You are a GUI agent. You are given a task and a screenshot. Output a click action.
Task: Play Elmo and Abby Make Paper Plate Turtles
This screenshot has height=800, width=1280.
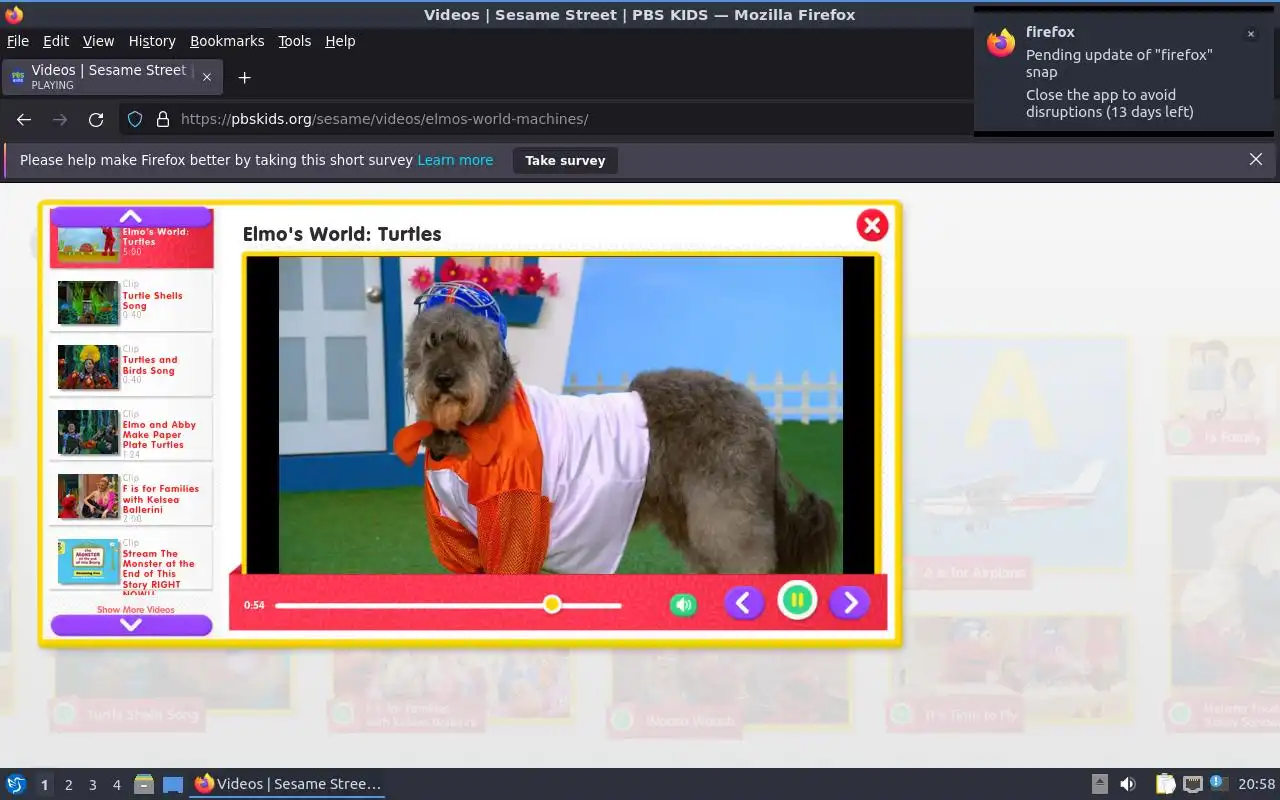(131, 431)
